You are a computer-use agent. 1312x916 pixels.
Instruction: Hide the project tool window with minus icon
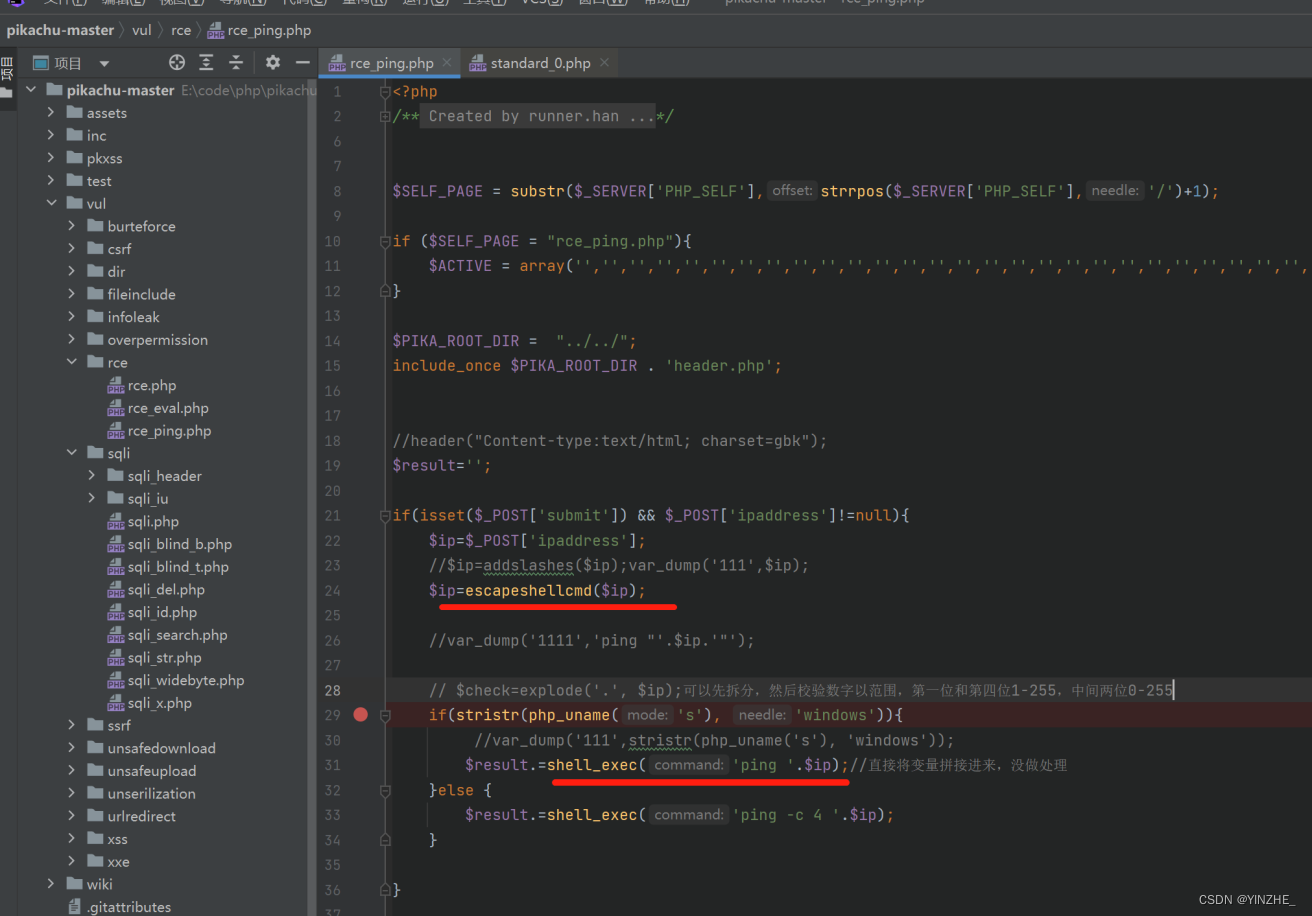[302, 63]
